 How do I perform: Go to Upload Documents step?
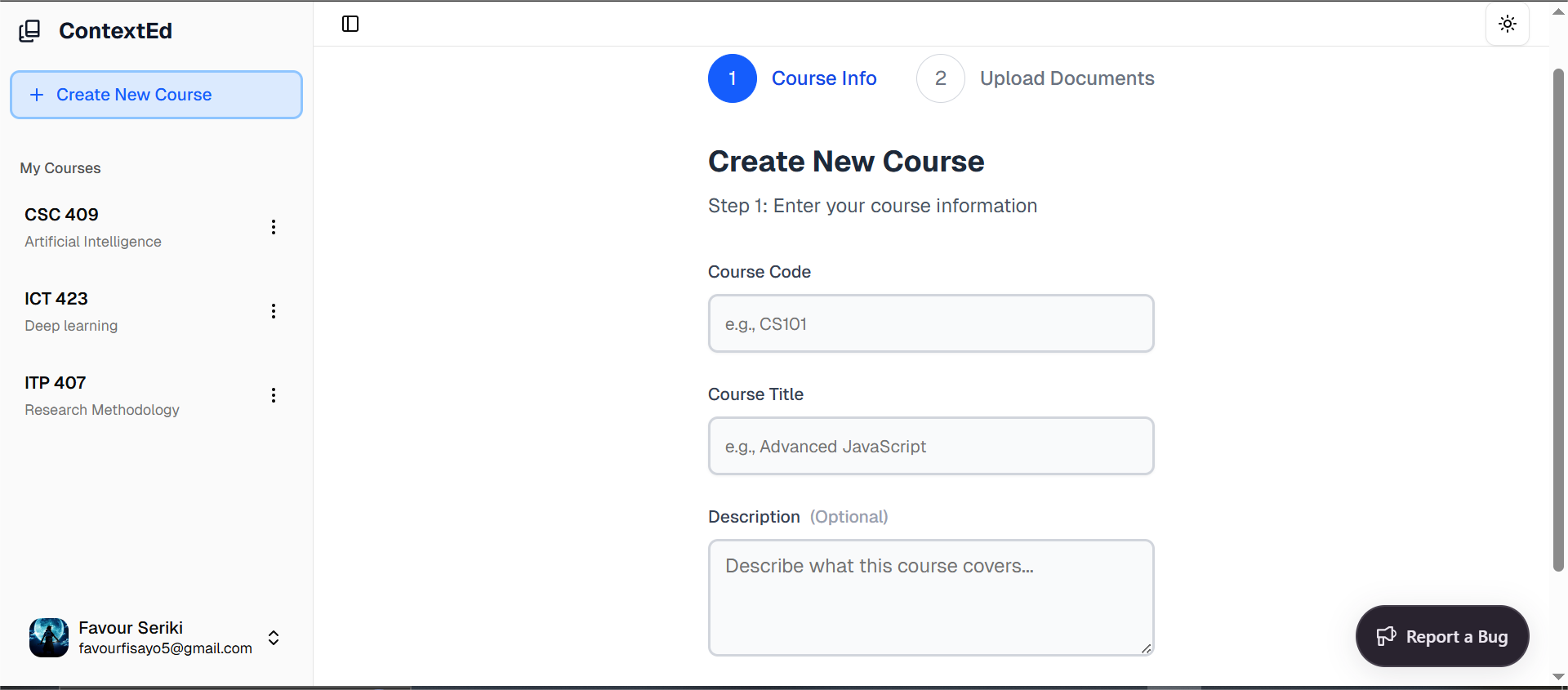(x=1067, y=78)
